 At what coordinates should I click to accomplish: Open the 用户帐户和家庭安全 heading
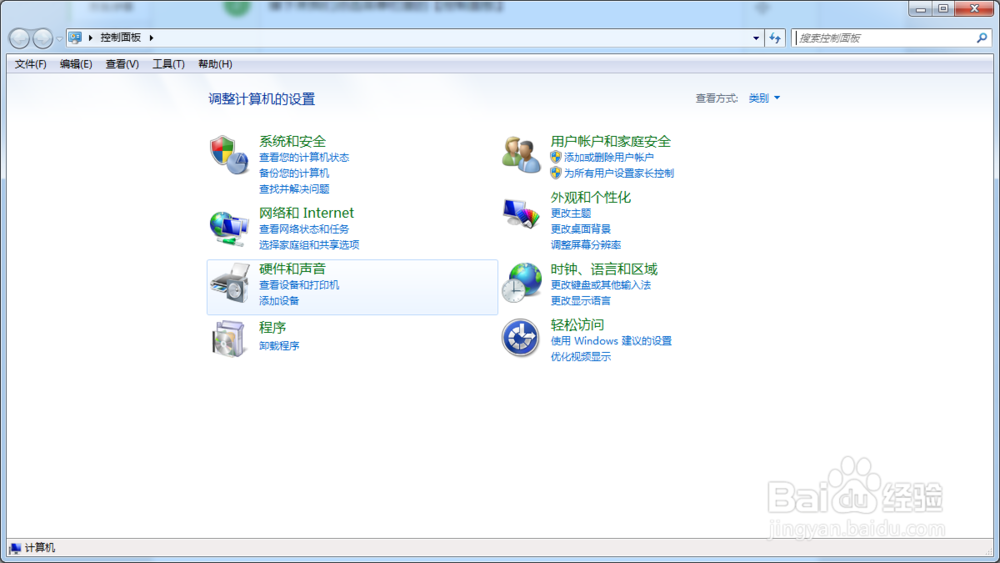[610, 142]
